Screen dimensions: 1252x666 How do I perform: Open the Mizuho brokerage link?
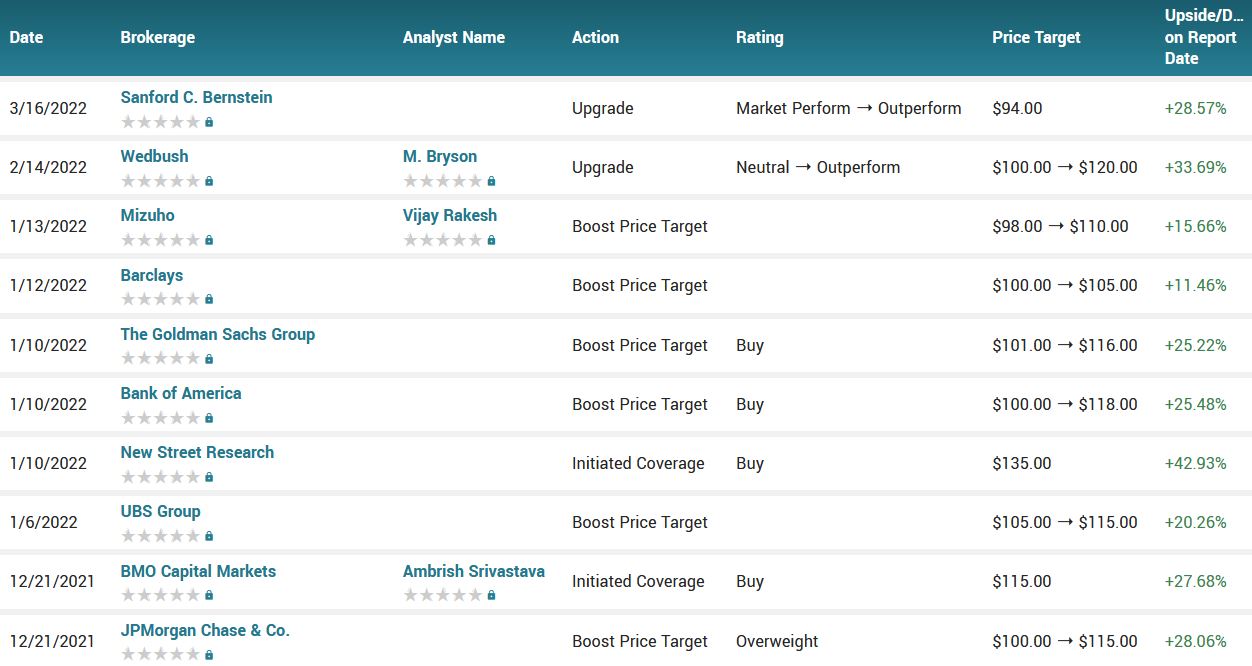tap(147, 215)
